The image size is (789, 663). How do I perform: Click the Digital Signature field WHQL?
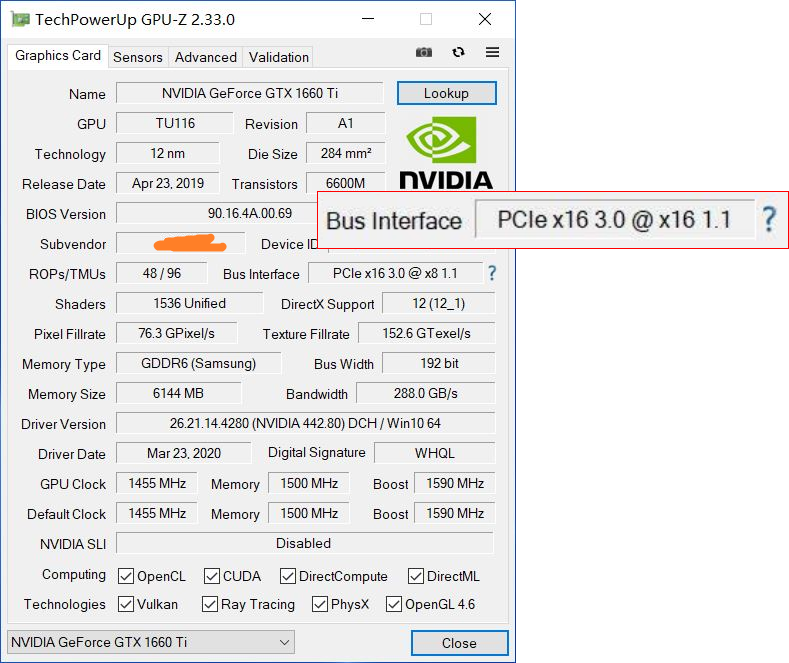[x=434, y=453]
